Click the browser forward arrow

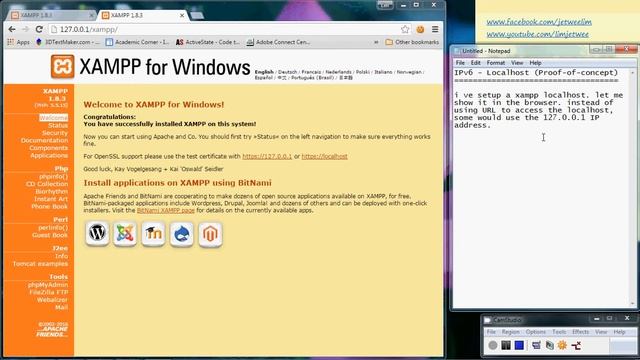pos(25,29)
